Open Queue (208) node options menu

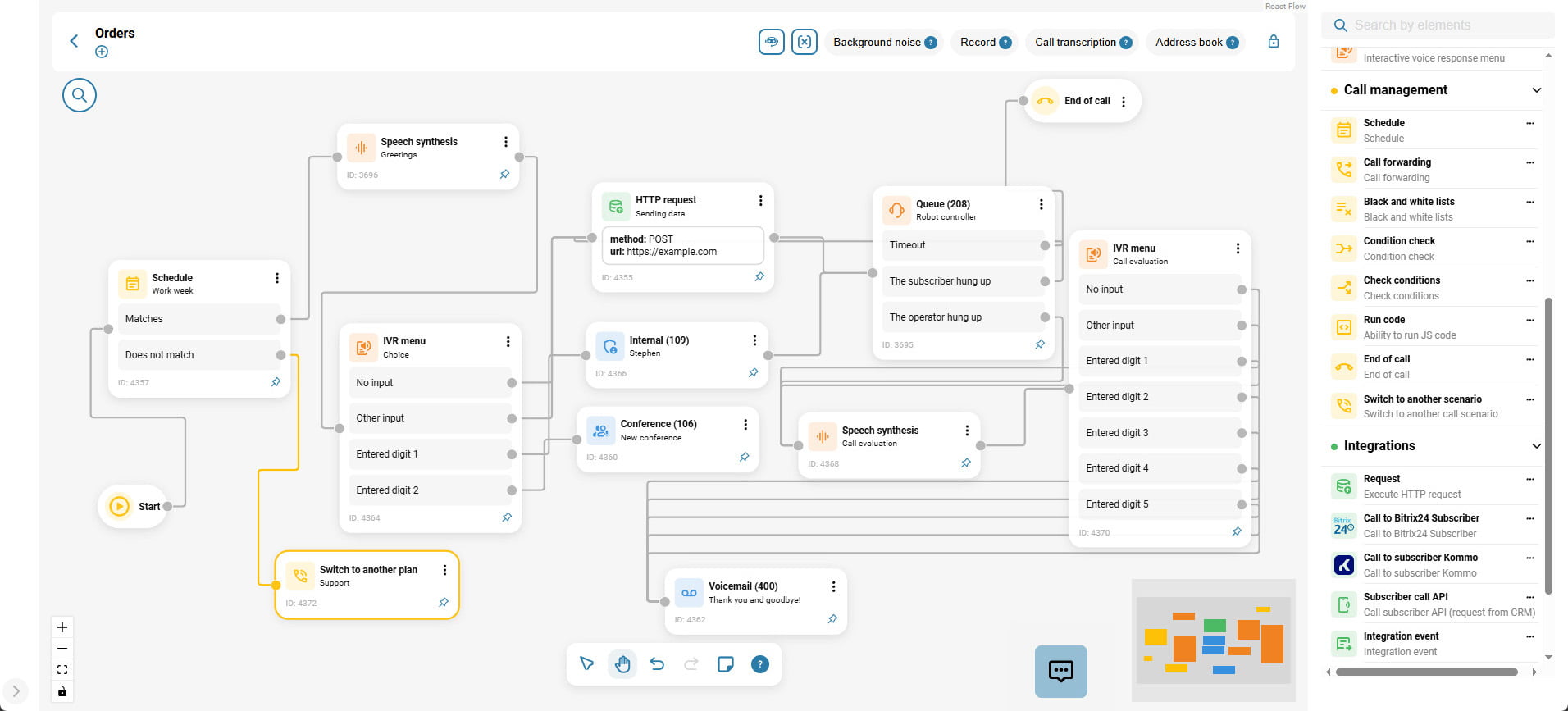click(x=1041, y=204)
